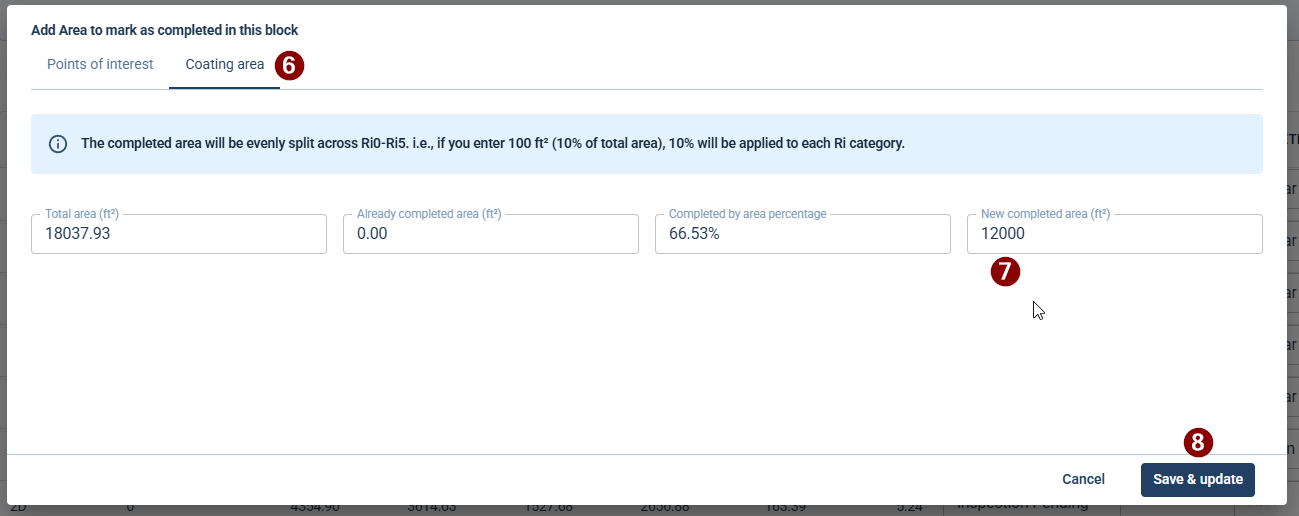Click the red number 7 marker badge
Screen dimensions: 1299x516
coord(1005,271)
